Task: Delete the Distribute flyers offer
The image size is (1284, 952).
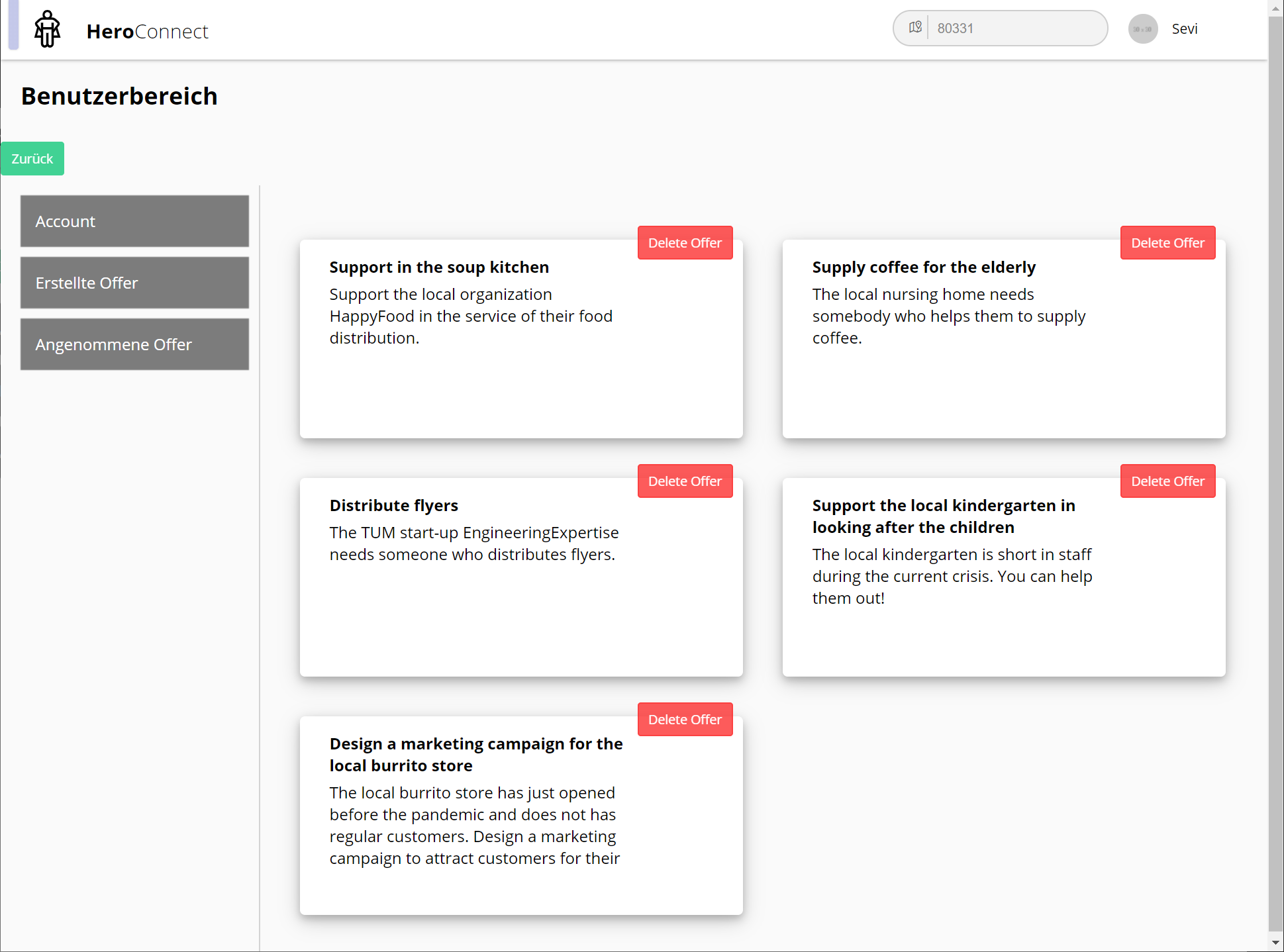Action: 685,481
